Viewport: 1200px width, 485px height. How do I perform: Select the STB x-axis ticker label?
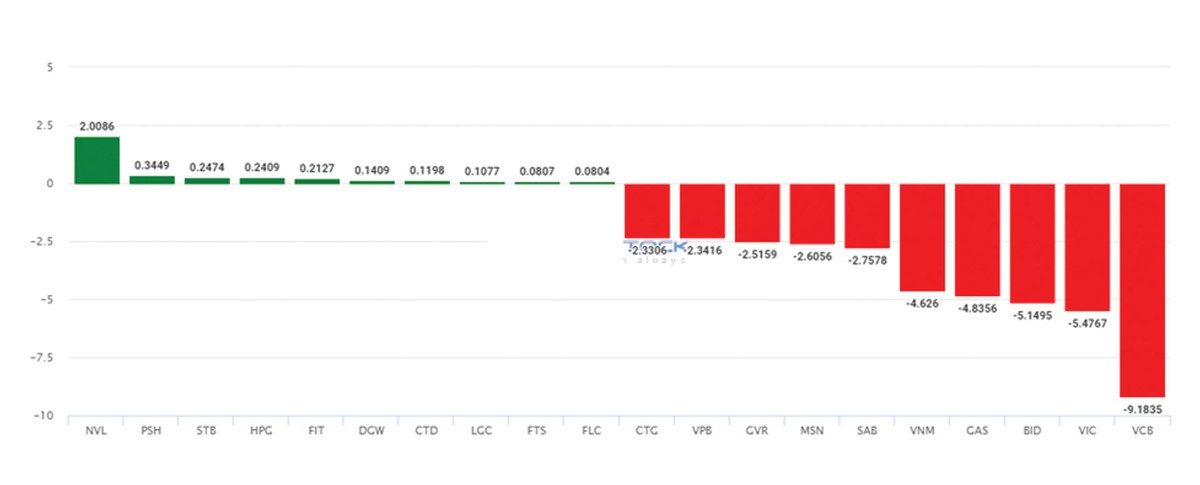click(x=207, y=431)
